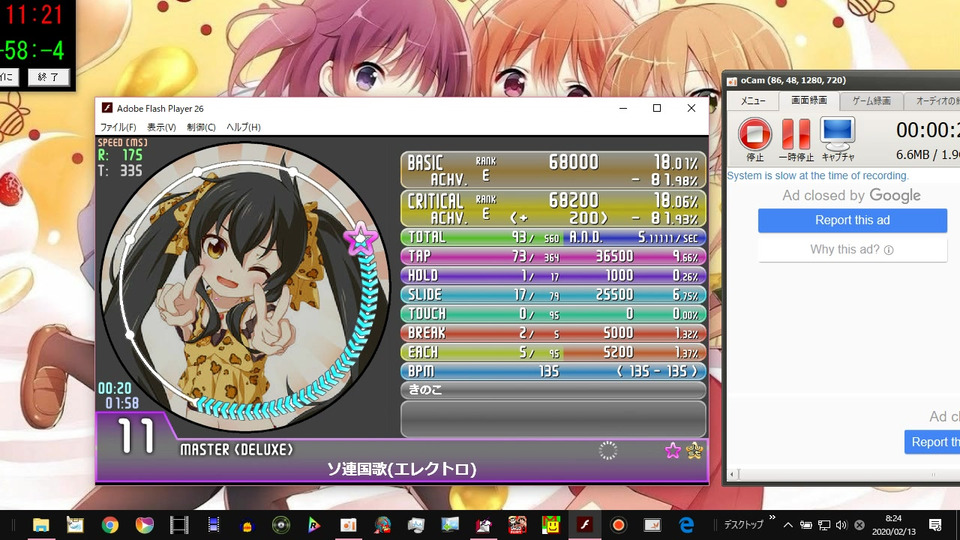Click the oCam red circle taskbar icon
Screen dimensions: 960x540
[x=618, y=525]
